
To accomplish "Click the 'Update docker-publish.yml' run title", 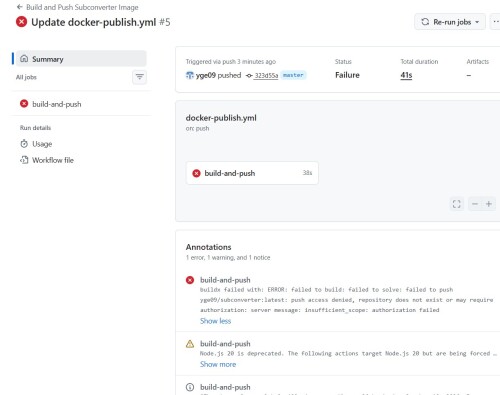I will (93, 22).
